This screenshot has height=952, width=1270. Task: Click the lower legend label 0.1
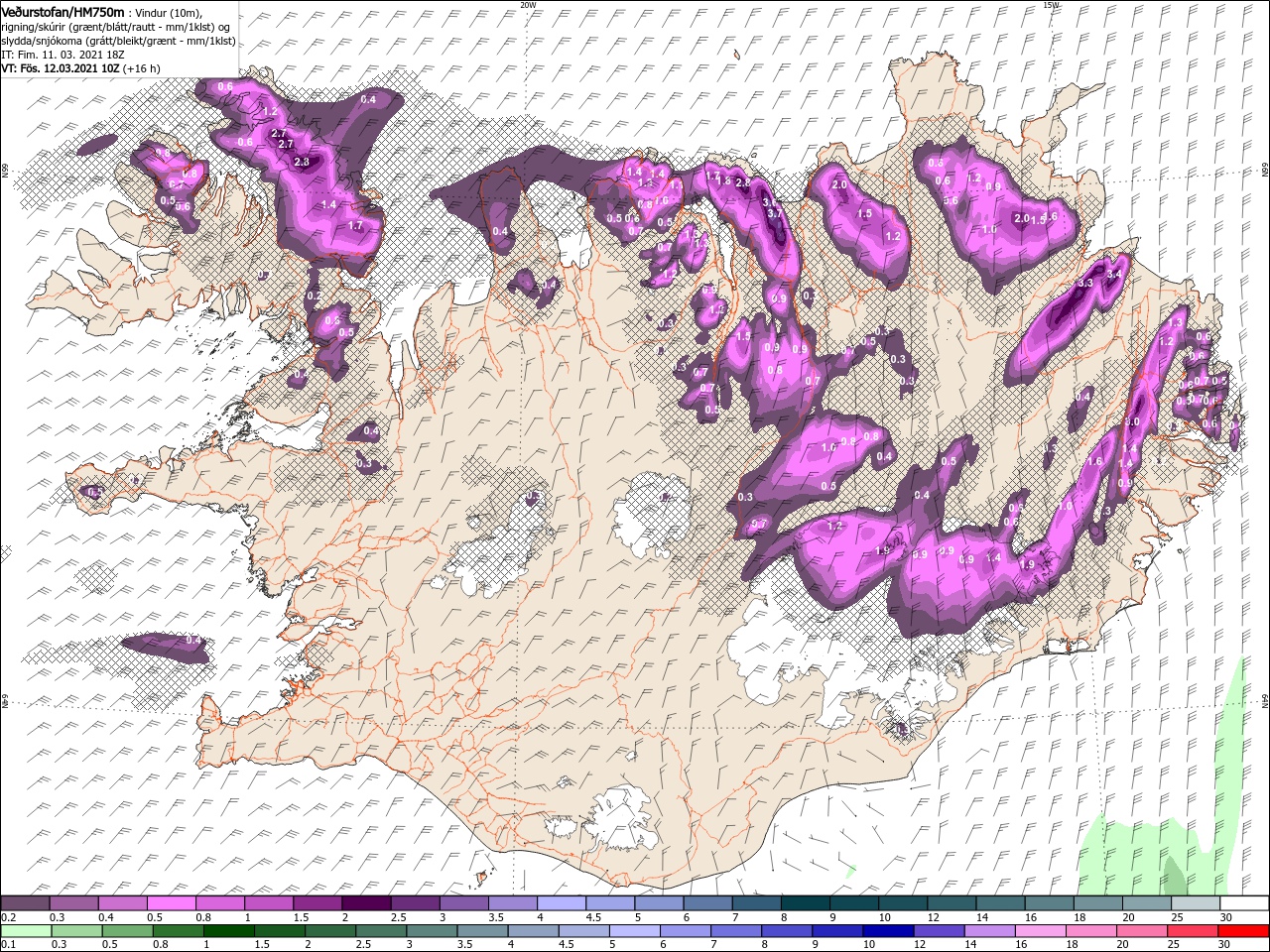pos(9,946)
